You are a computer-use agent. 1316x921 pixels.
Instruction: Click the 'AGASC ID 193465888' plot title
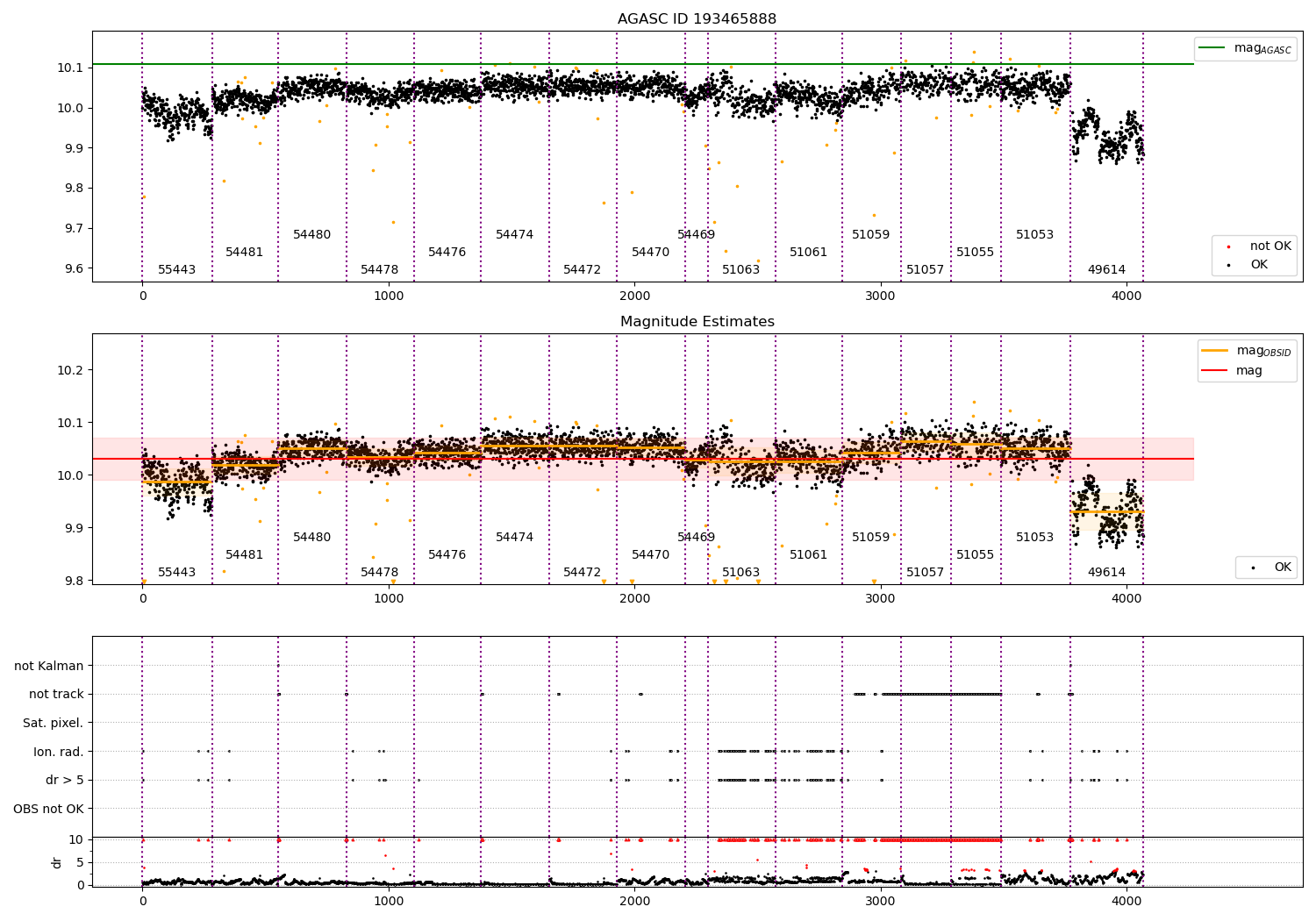tap(697, 19)
